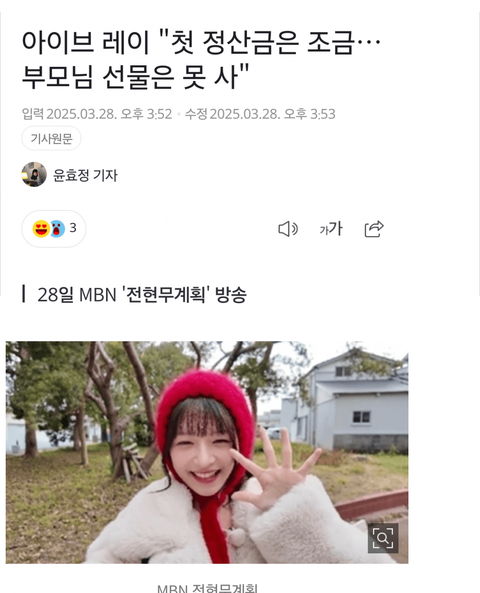Image resolution: width=480 pixels, height=593 pixels.
Task: Click the 수정 2025.03.28. 오후 3:53 timestamp
Action: pos(260,114)
